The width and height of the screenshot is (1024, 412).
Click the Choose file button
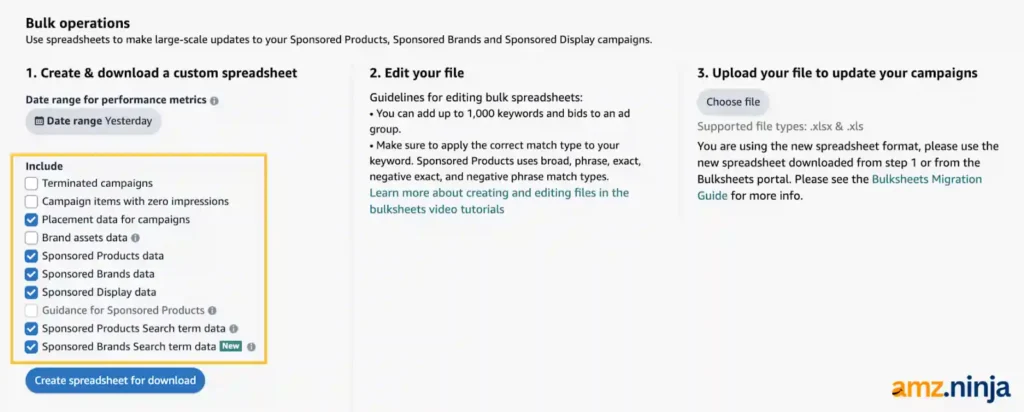point(733,102)
